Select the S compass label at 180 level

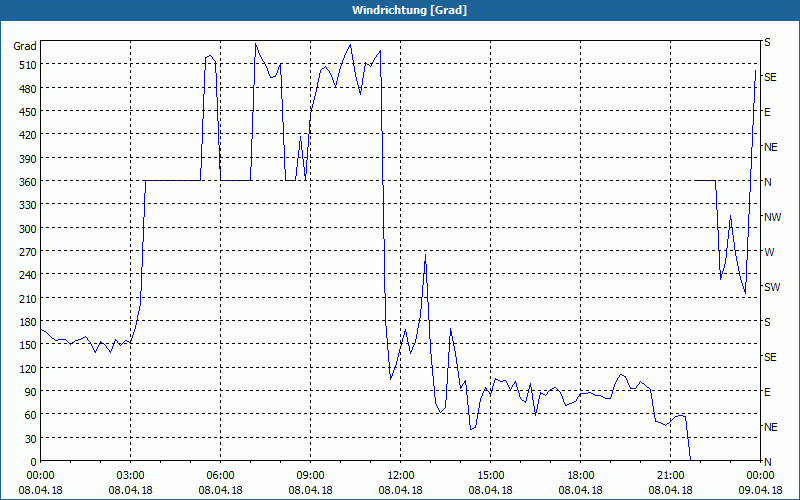point(767,322)
